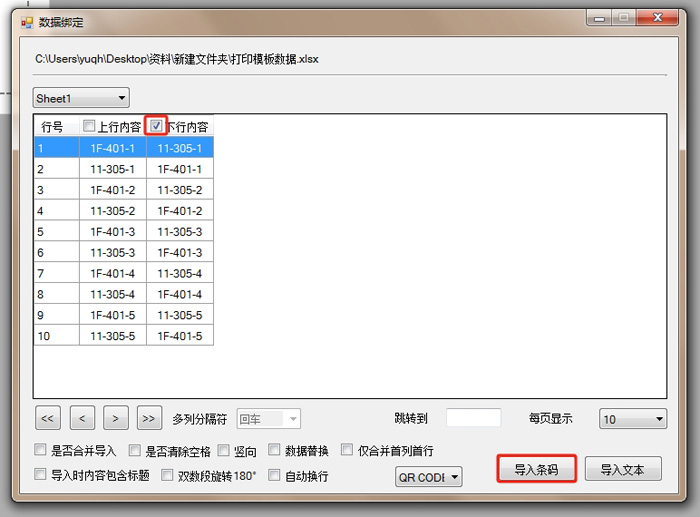700x517 pixels.
Task: Select row 9 cell 1F-401-5 in 上行内容
Action: 113,315
